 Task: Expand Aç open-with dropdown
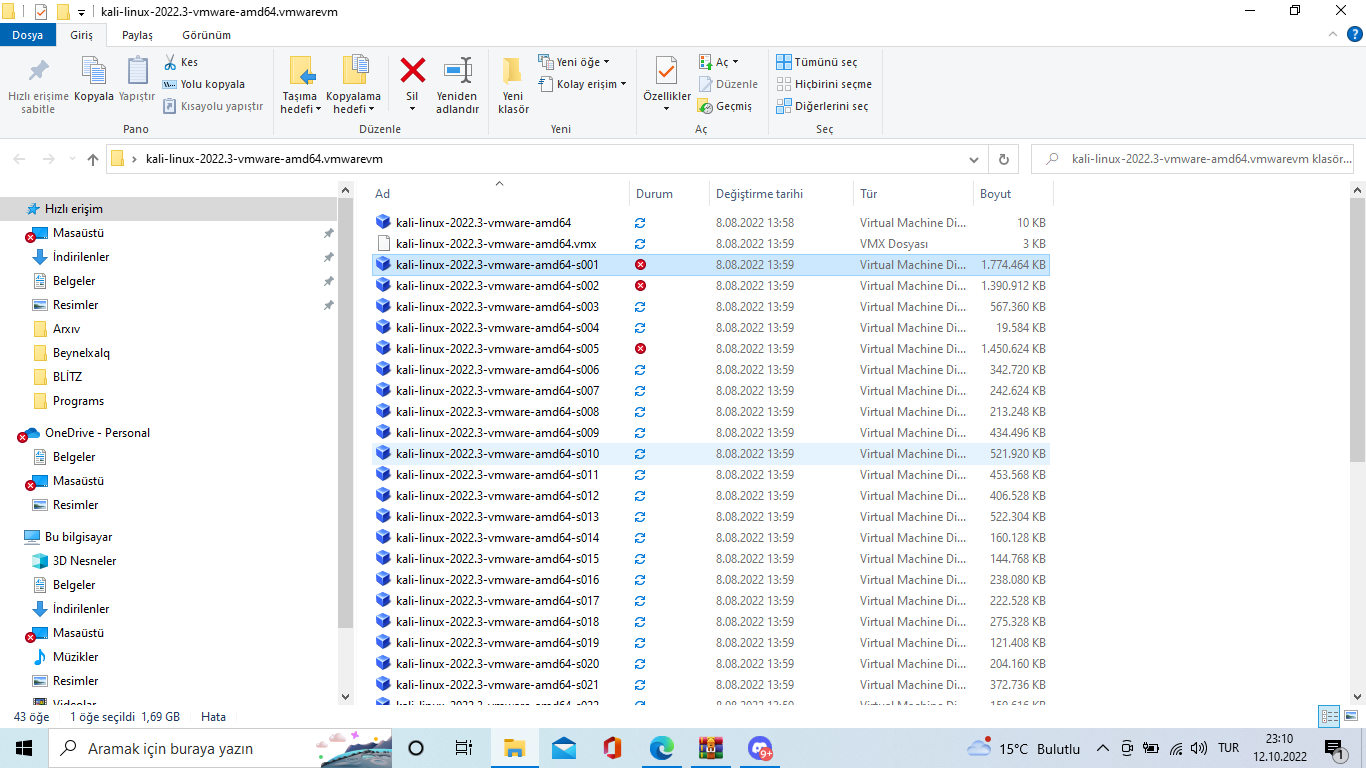tap(719, 62)
